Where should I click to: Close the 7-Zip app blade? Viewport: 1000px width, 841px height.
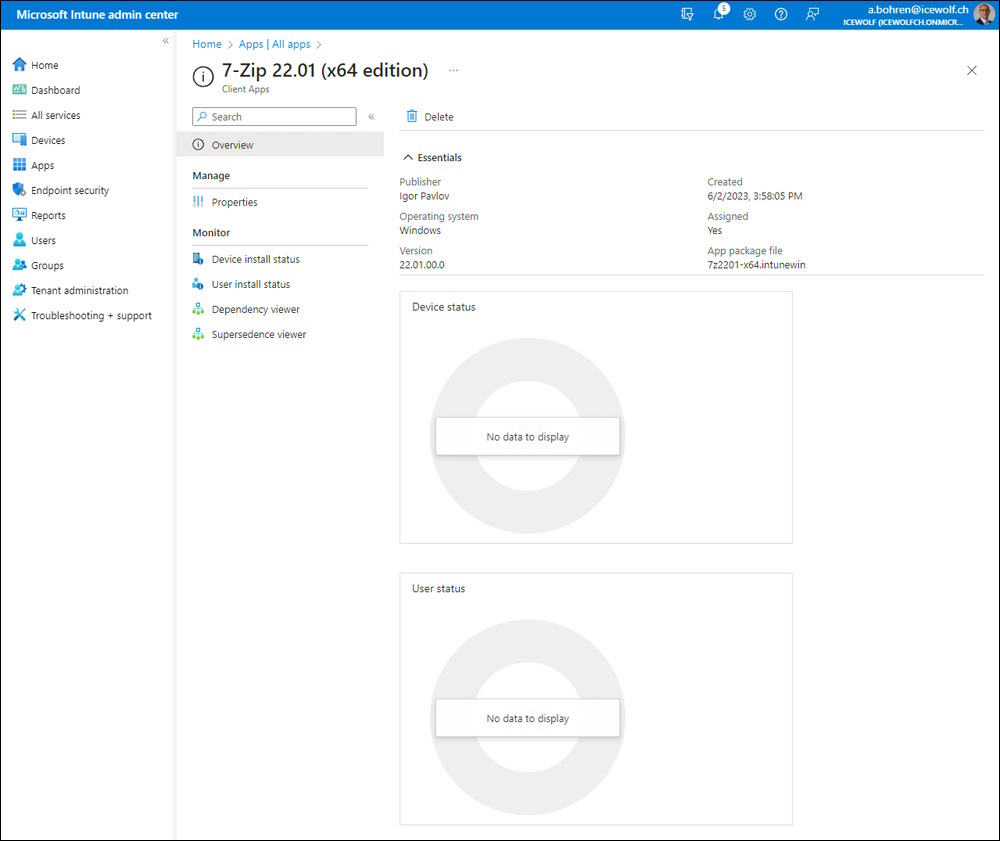pyautogui.click(x=971, y=71)
